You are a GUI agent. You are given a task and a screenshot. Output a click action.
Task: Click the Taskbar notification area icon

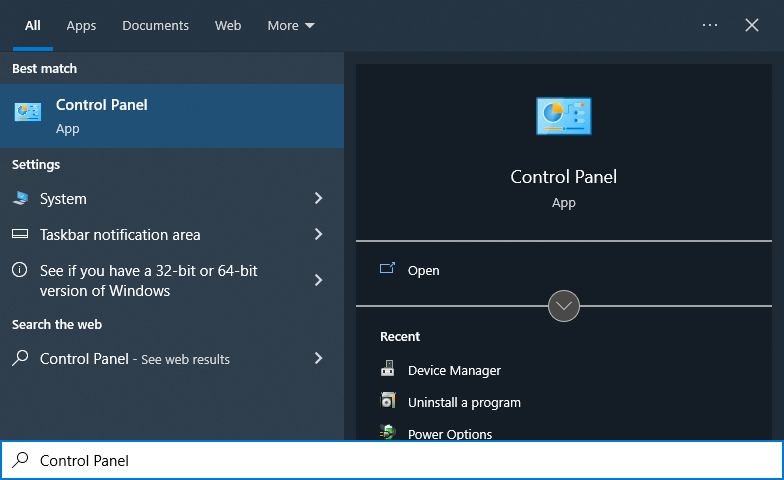pyautogui.click(x=20, y=234)
